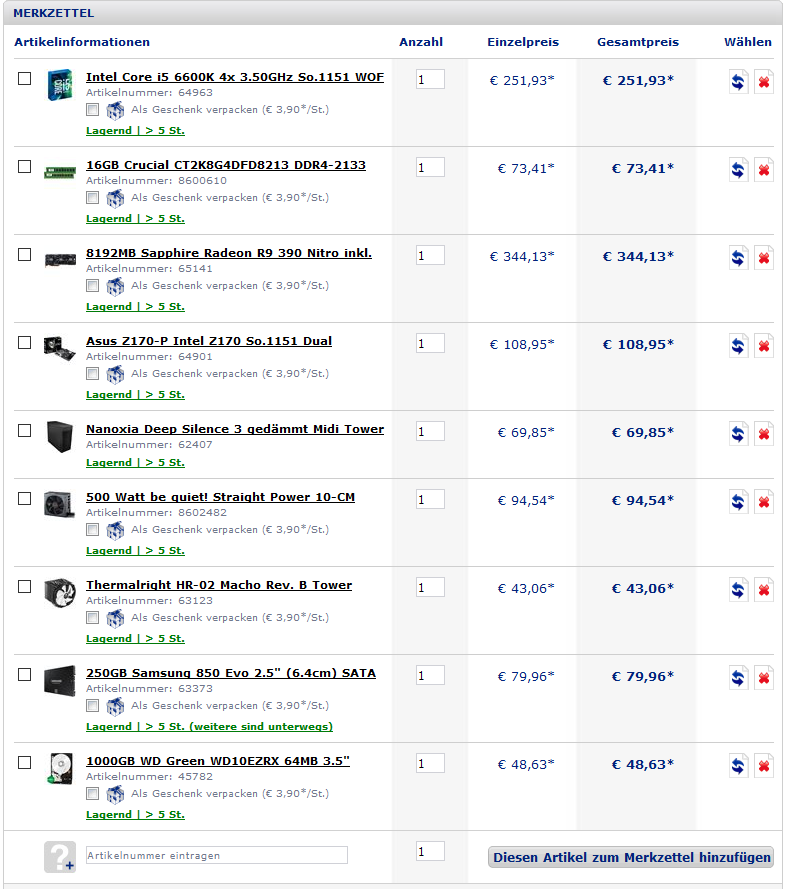Tick the selection box for Samsung 850 Evo
Image resolution: width=791 pixels, height=889 pixels.
(24, 674)
